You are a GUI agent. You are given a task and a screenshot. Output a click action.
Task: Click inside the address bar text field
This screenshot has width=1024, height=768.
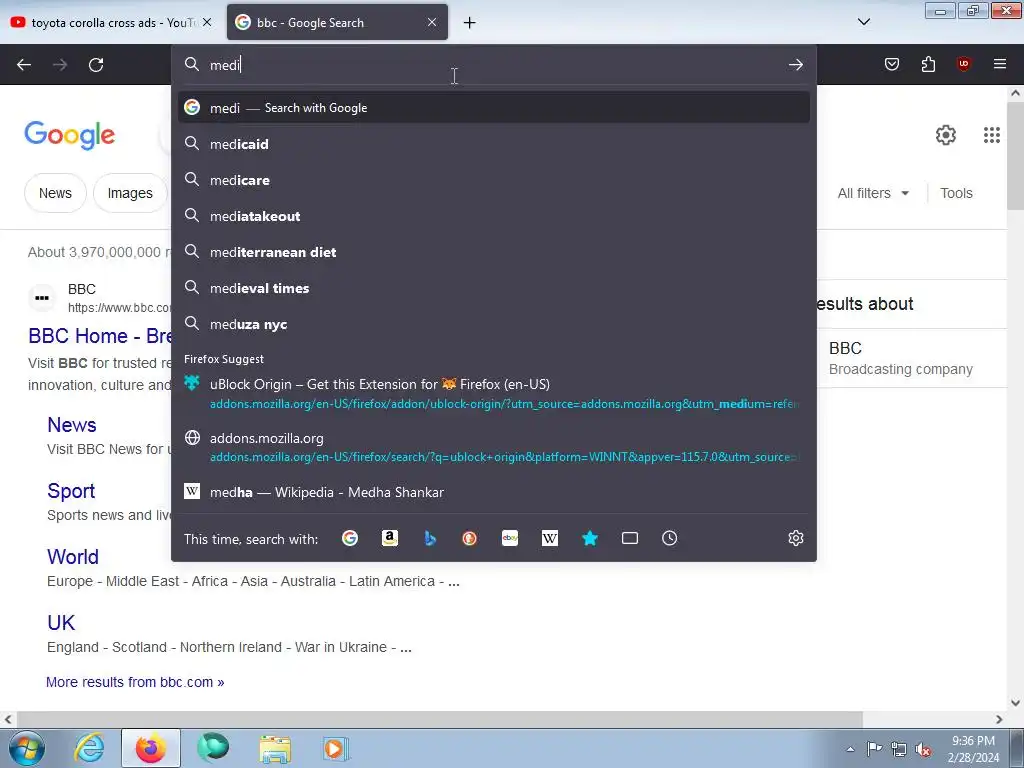(494, 65)
